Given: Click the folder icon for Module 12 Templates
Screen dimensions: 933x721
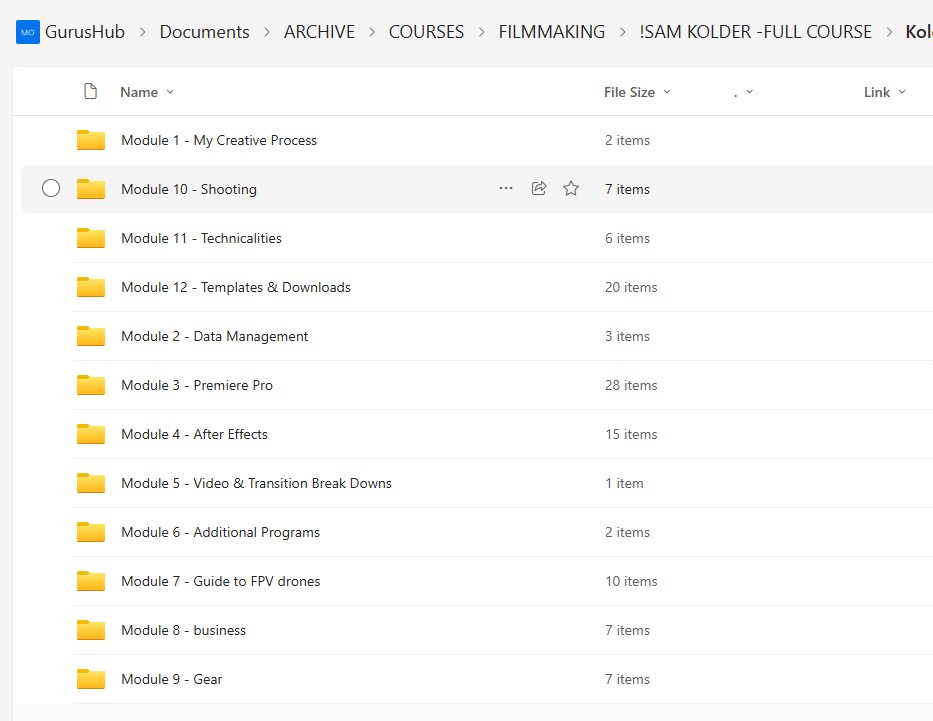Looking at the screenshot, I should tap(91, 287).
